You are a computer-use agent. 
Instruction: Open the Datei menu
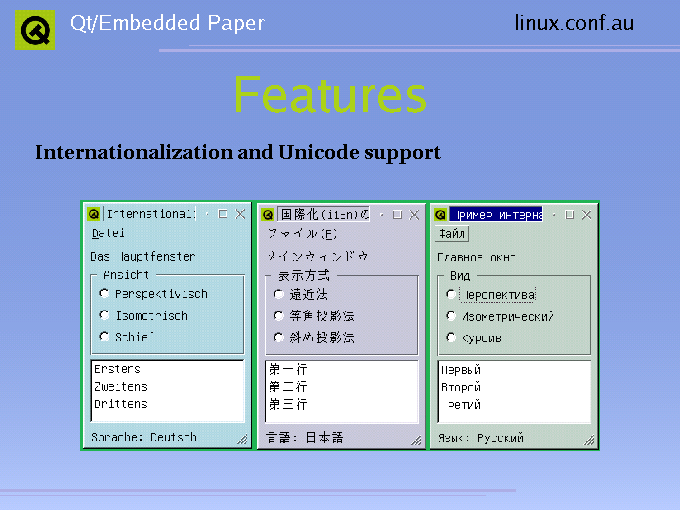click(108, 234)
